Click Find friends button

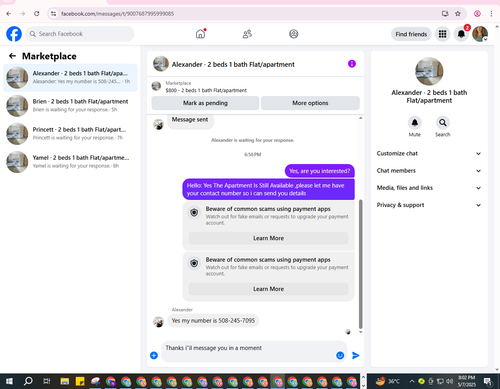point(411,34)
